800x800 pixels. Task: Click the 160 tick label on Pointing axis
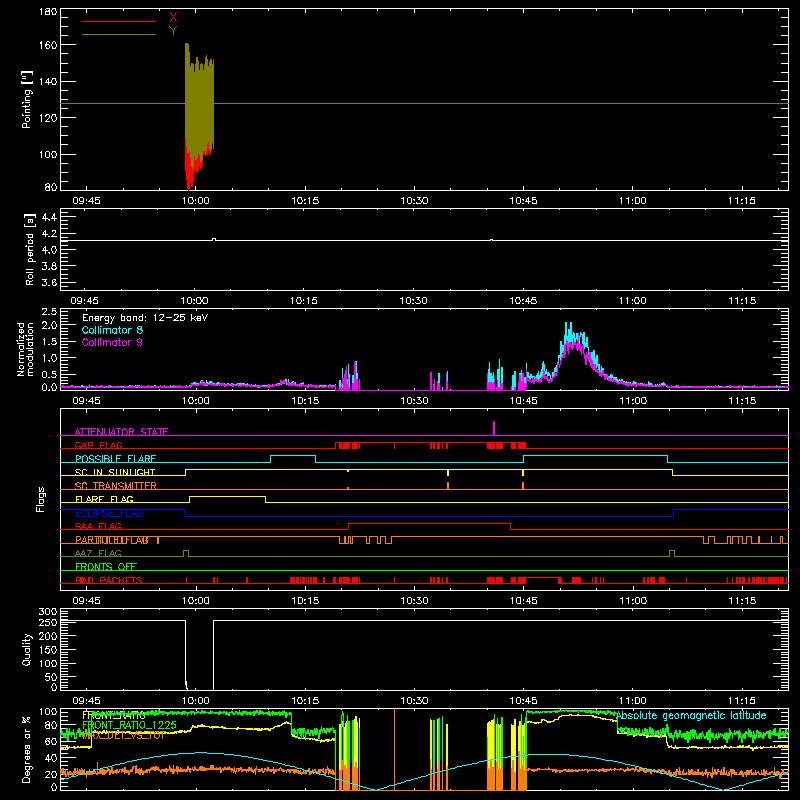(48, 45)
